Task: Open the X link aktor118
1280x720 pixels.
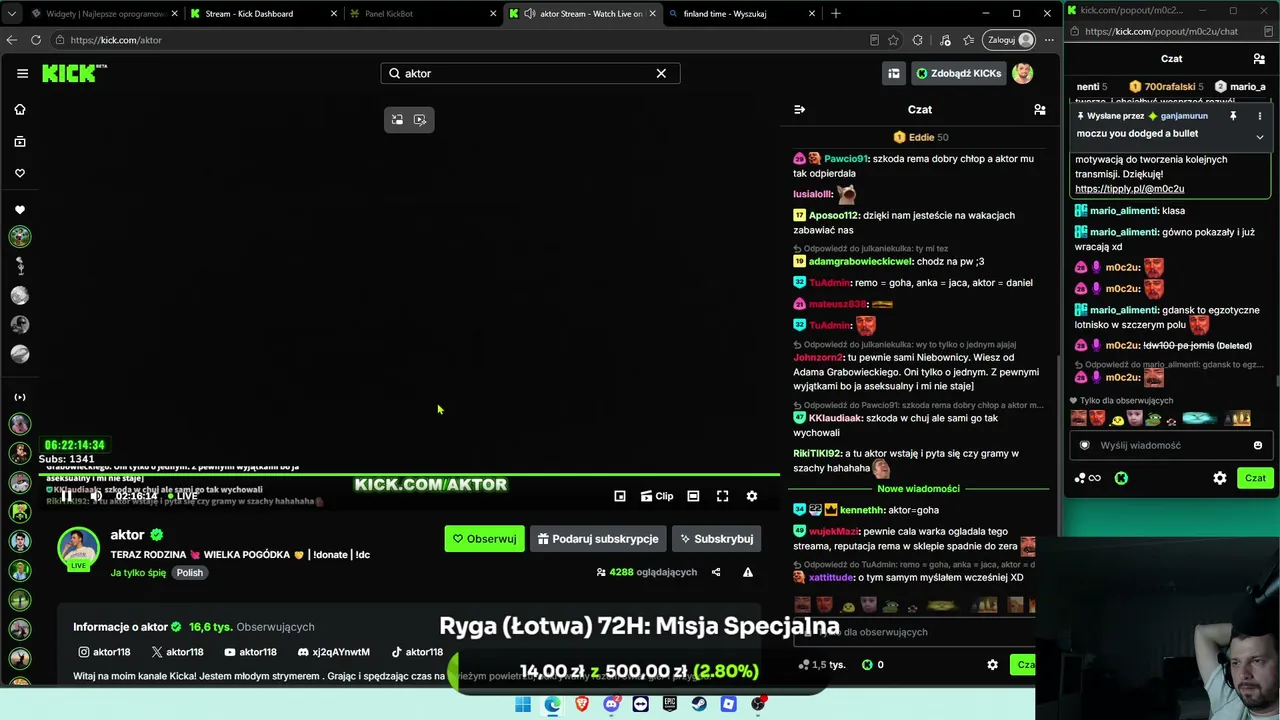Action: 178,652
